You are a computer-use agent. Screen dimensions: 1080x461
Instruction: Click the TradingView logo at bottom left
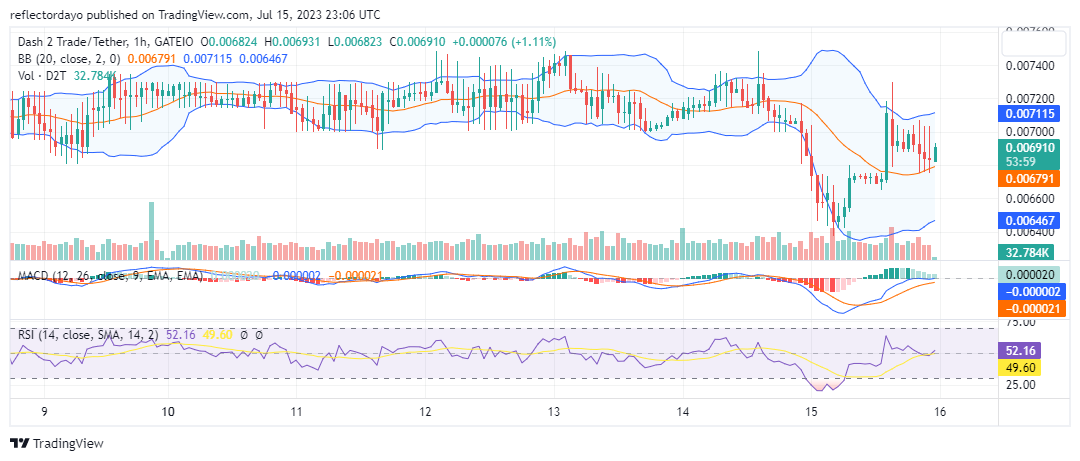(x=56, y=443)
